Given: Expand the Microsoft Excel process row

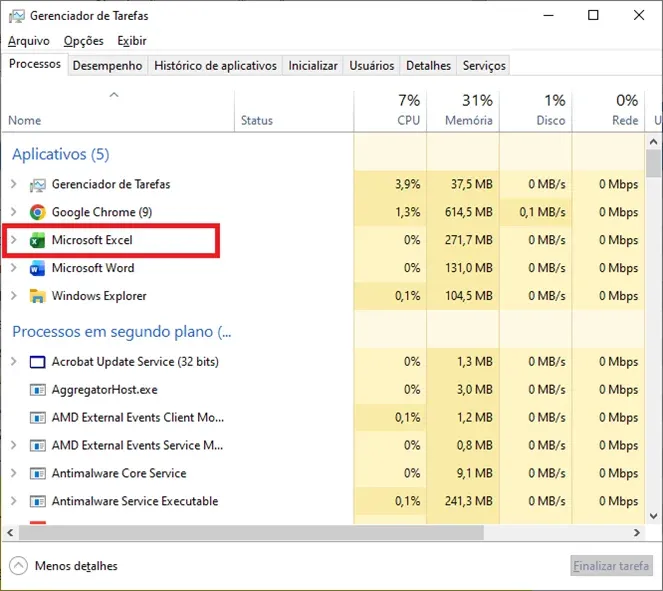Looking at the screenshot, I should (14, 240).
